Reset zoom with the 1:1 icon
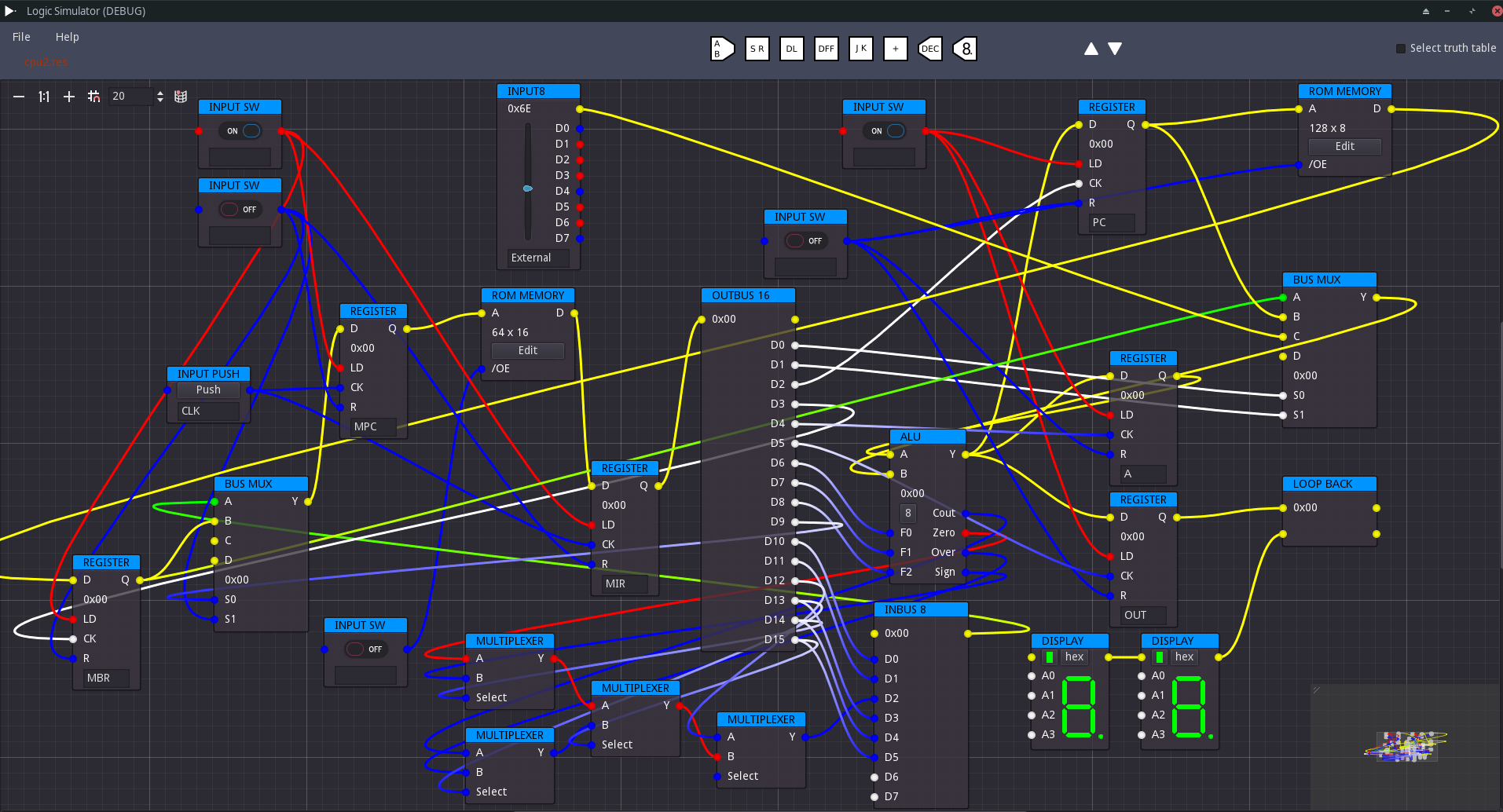Screen dimensions: 1503x812 [44, 97]
